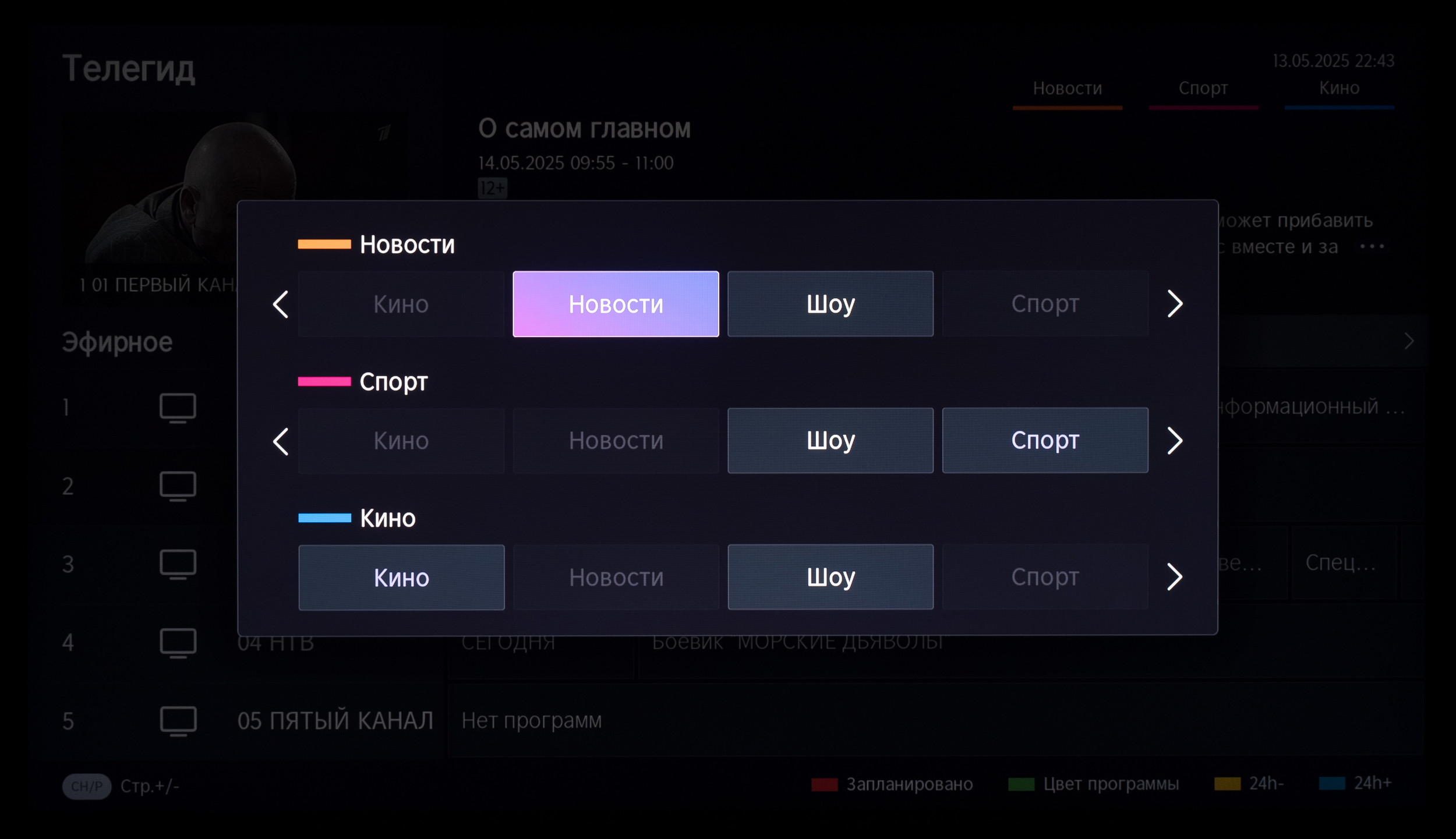This screenshot has width=1456, height=839.
Task: Enable Кино genre in Кино row
Action: pyautogui.click(x=401, y=578)
